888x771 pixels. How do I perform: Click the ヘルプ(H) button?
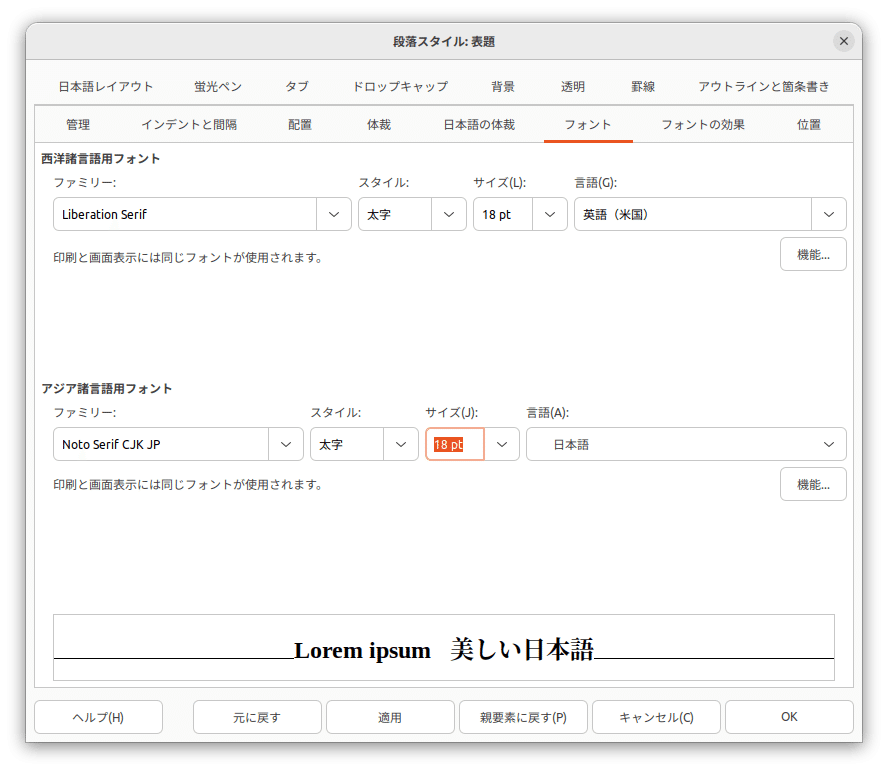(99, 717)
